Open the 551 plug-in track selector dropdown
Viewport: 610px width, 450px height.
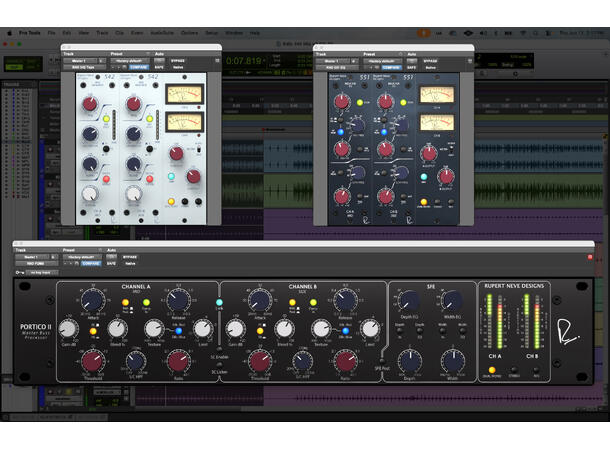333,61
